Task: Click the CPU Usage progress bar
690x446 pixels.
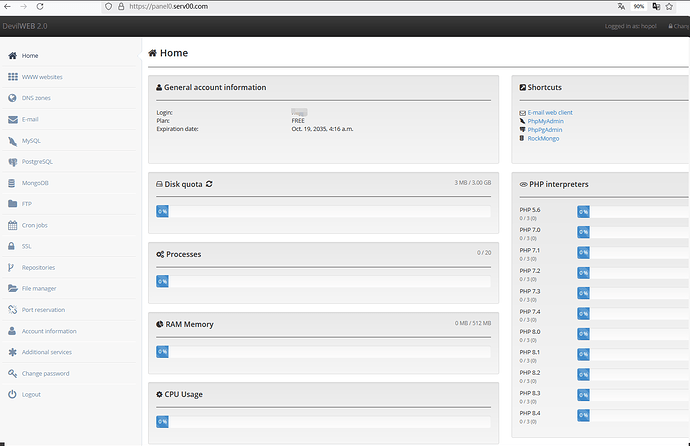Action: 323,422
